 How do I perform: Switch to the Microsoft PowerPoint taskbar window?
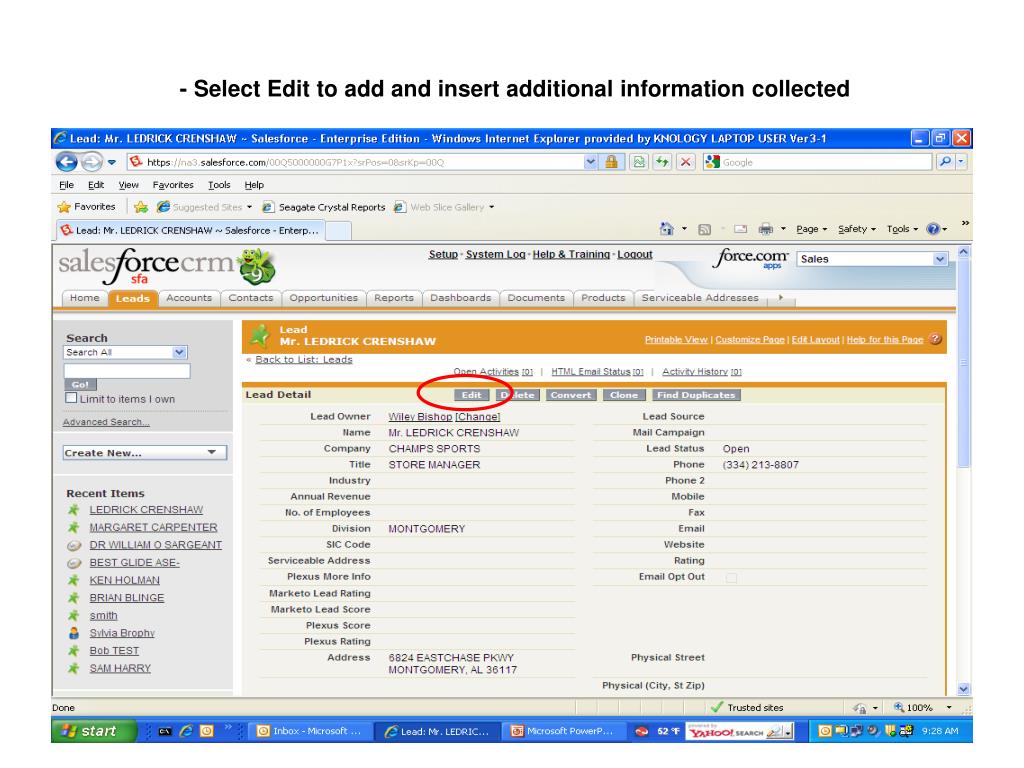point(564,731)
